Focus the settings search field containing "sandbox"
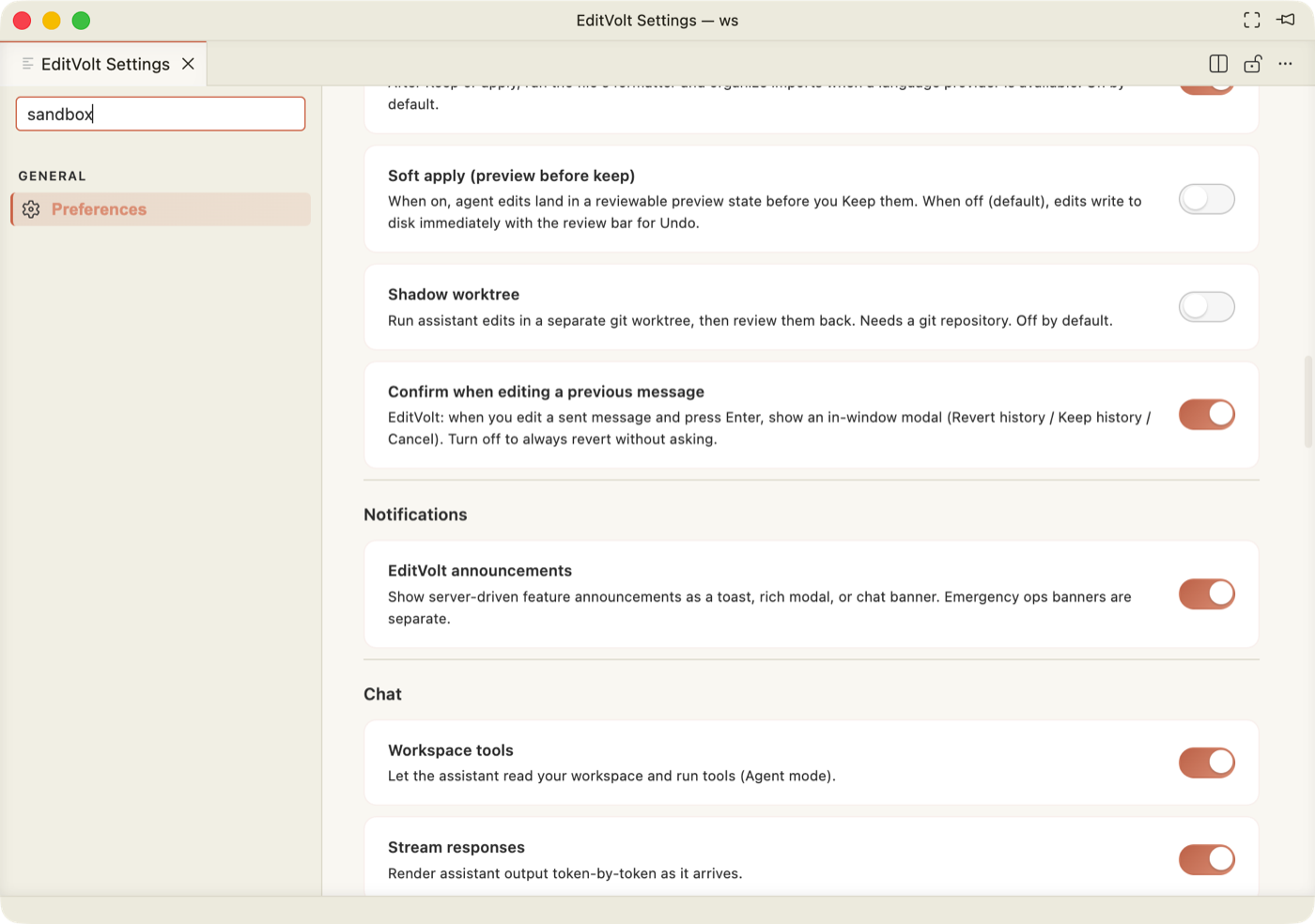This screenshot has width=1315, height=924. [x=161, y=114]
